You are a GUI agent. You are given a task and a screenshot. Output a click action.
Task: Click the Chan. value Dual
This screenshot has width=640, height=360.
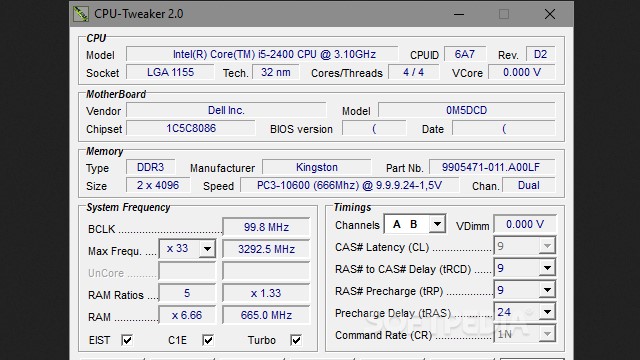pos(529,185)
